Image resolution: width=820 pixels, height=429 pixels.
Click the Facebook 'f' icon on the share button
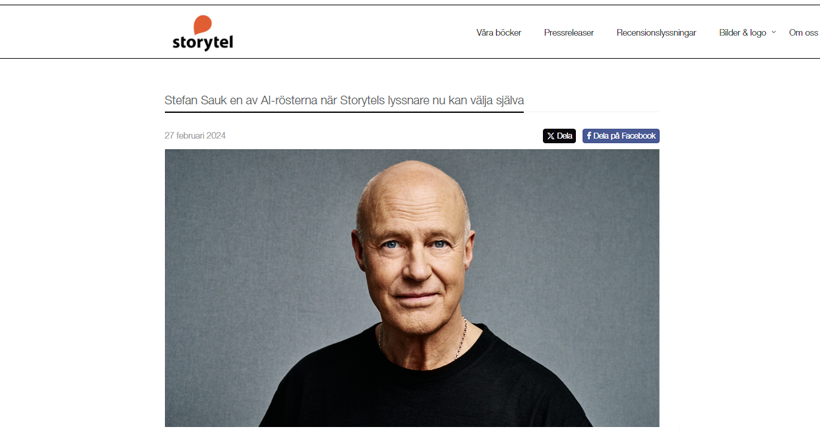589,136
